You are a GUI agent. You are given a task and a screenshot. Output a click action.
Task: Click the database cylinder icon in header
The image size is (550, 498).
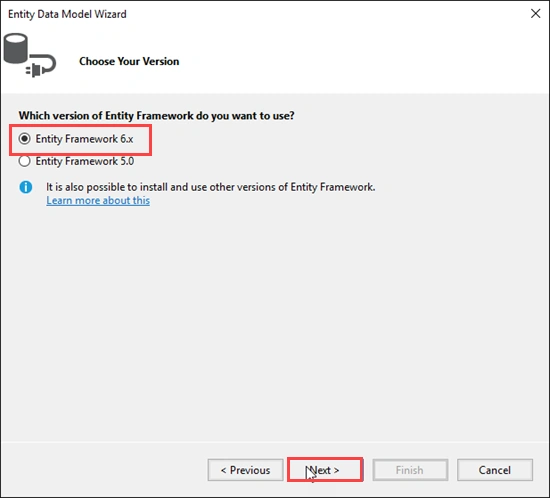[x=15, y=48]
